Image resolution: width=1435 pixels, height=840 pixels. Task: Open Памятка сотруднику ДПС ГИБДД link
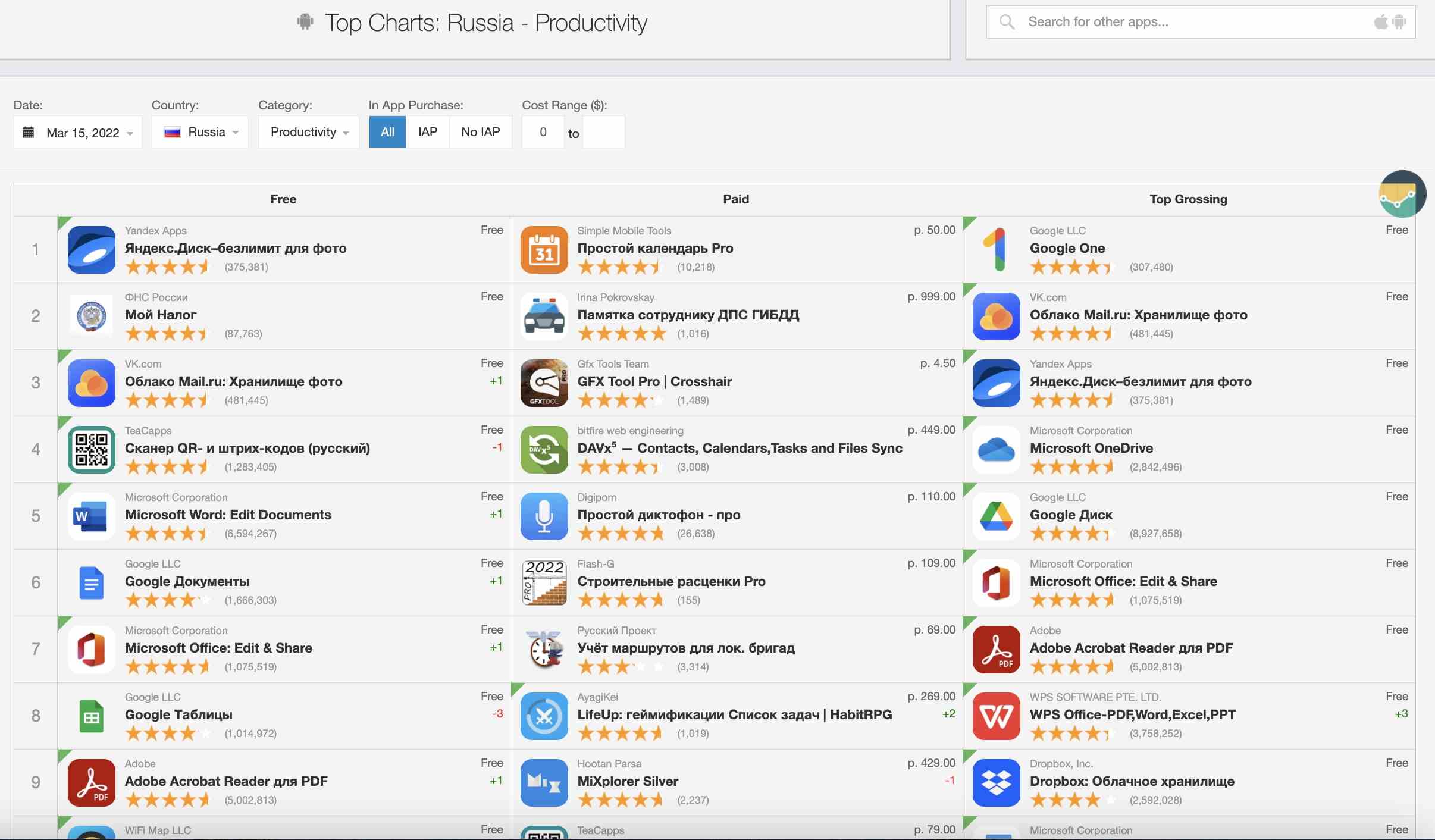coord(688,315)
